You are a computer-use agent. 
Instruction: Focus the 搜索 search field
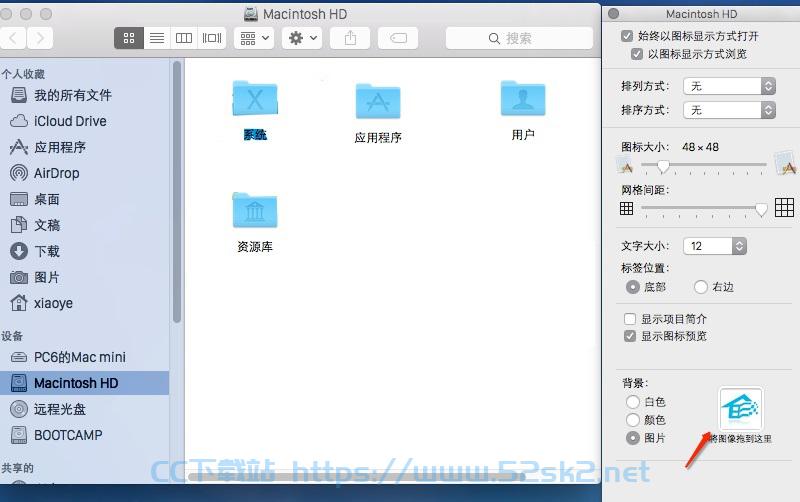(x=519, y=38)
